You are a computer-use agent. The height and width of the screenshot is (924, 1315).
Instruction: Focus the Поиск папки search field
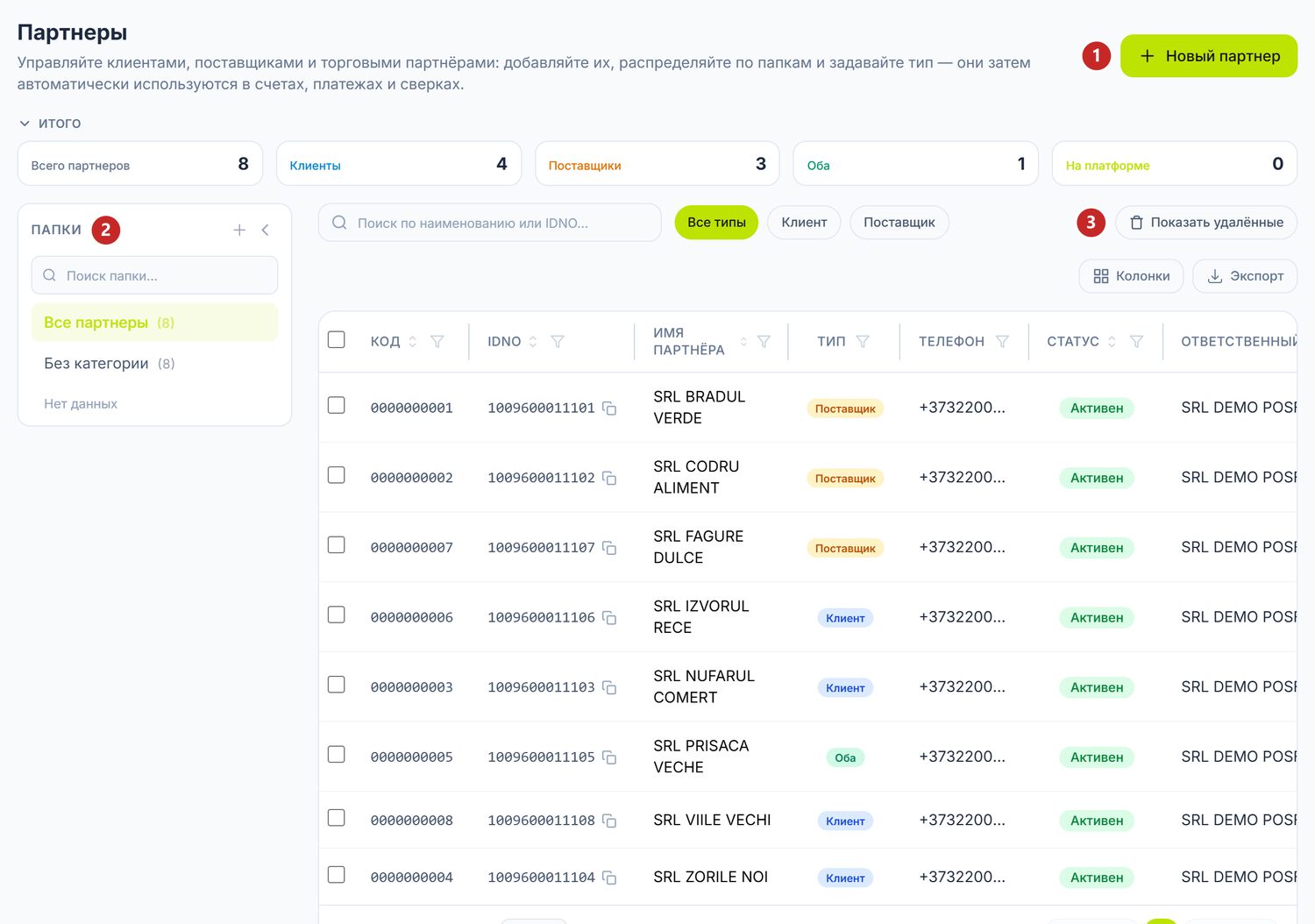(x=154, y=275)
